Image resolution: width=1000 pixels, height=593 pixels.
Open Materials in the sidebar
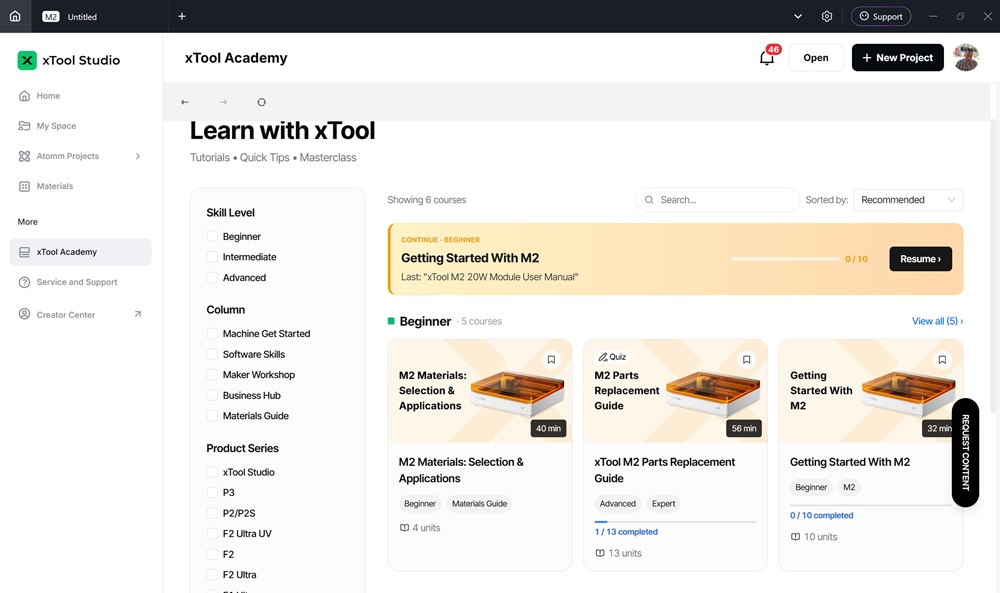[80, 186]
